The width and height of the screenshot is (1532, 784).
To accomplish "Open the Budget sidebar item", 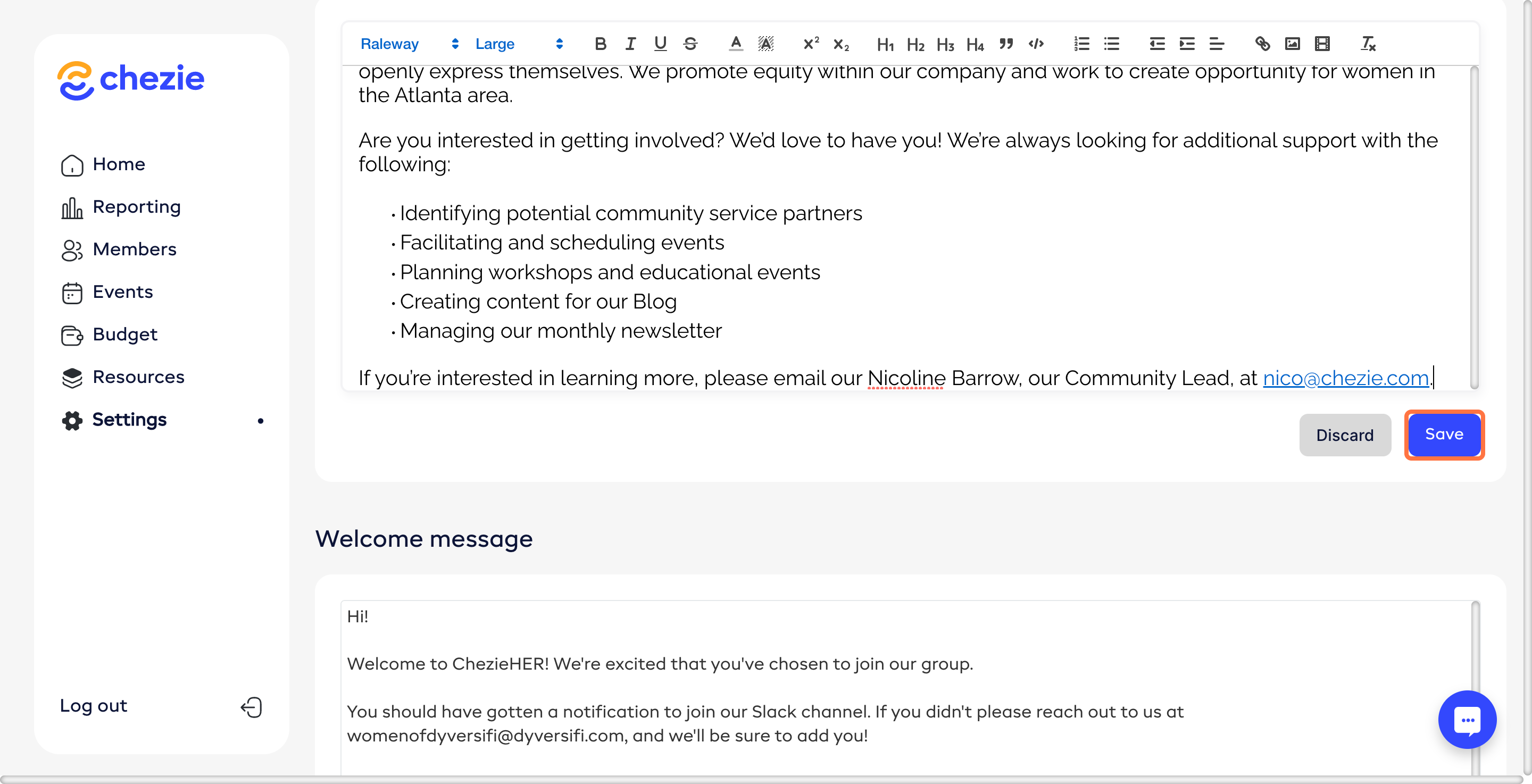I will [125, 335].
